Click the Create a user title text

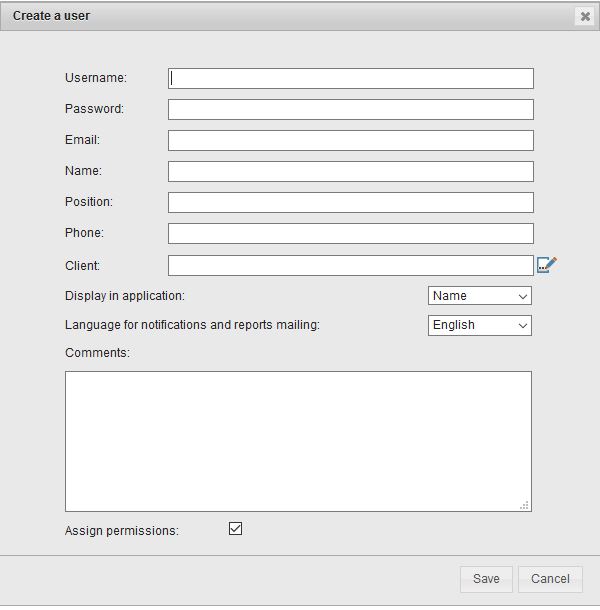click(x=51, y=16)
